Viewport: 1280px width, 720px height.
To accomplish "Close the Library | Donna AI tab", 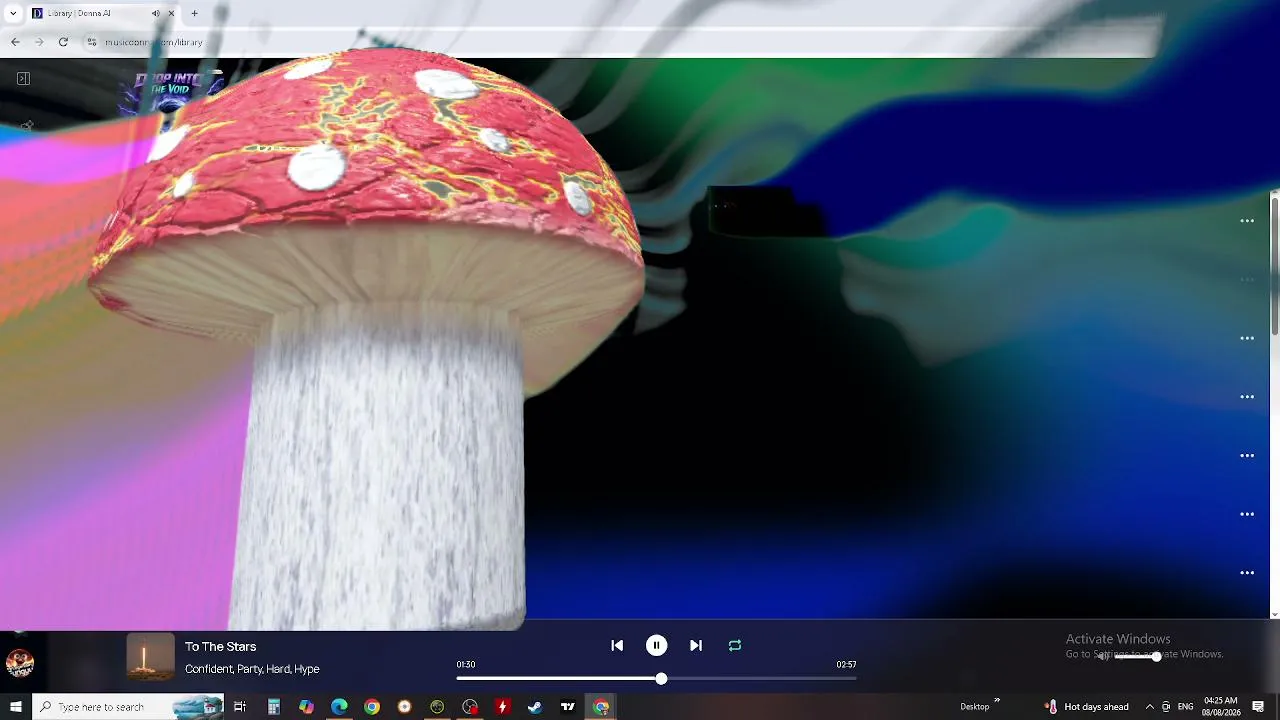I will (x=171, y=13).
